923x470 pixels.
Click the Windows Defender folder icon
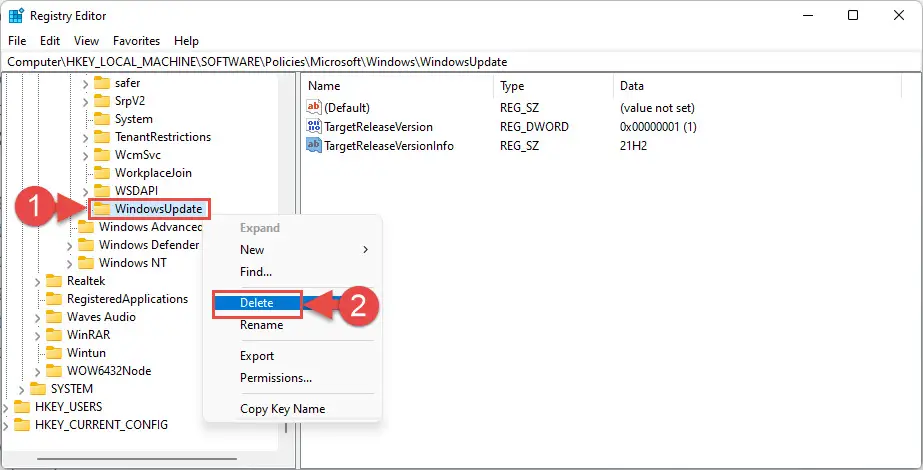tap(86, 244)
